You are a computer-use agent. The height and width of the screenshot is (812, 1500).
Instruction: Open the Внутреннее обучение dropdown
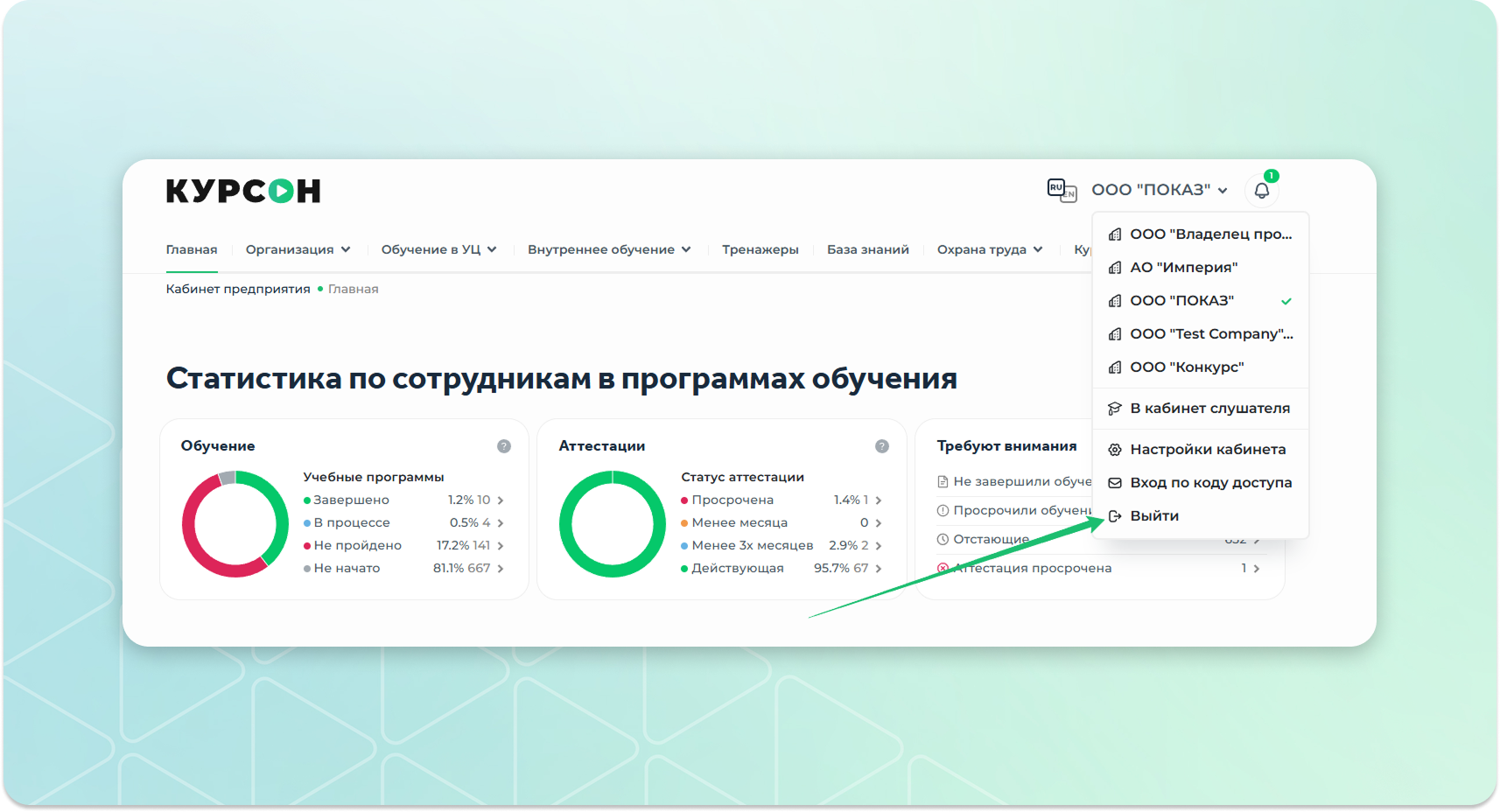click(609, 249)
